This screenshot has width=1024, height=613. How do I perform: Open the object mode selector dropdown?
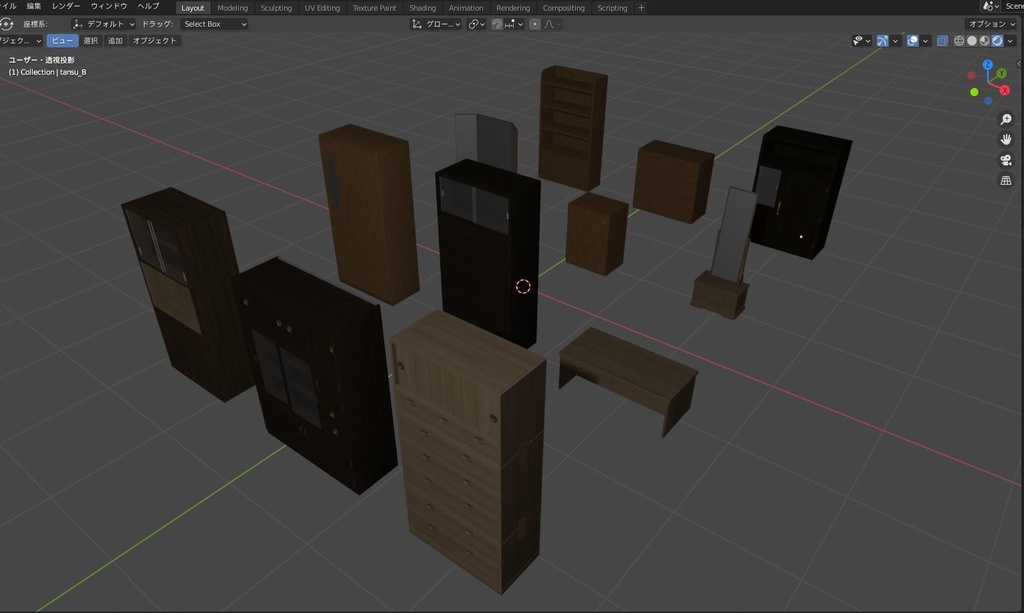click(21, 40)
